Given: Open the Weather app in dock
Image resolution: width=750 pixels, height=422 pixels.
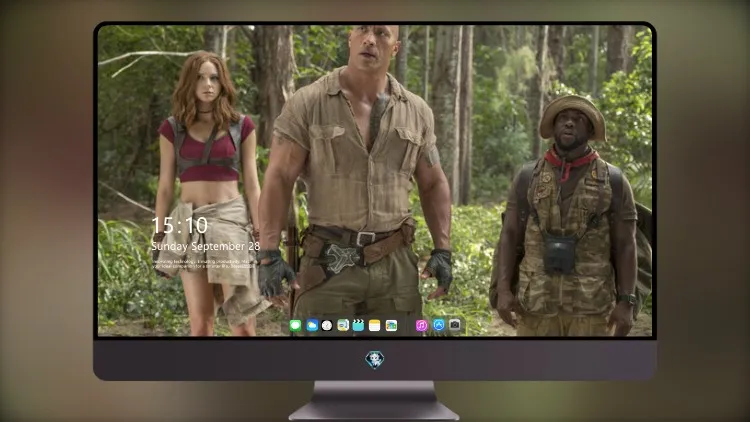Looking at the screenshot, I should click(312, 326).
